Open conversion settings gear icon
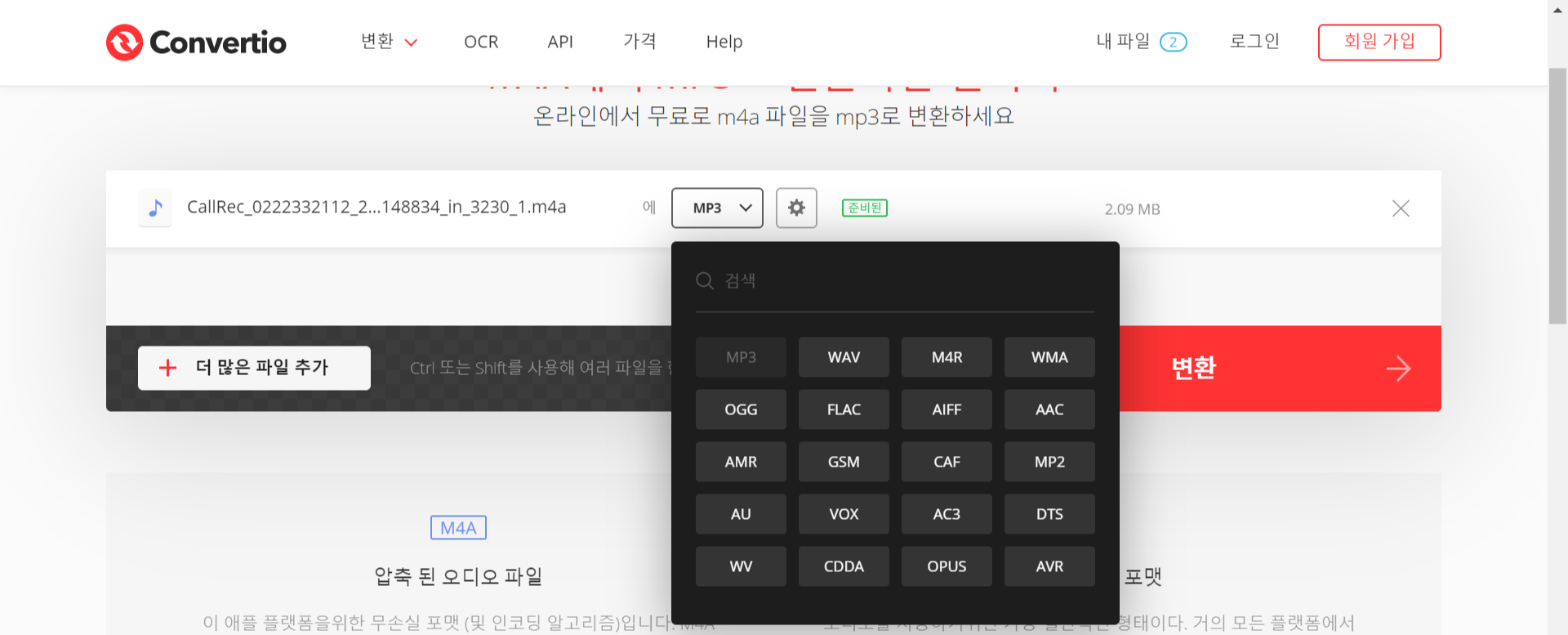Viewport: 1568px width, 635px height. 796,208
